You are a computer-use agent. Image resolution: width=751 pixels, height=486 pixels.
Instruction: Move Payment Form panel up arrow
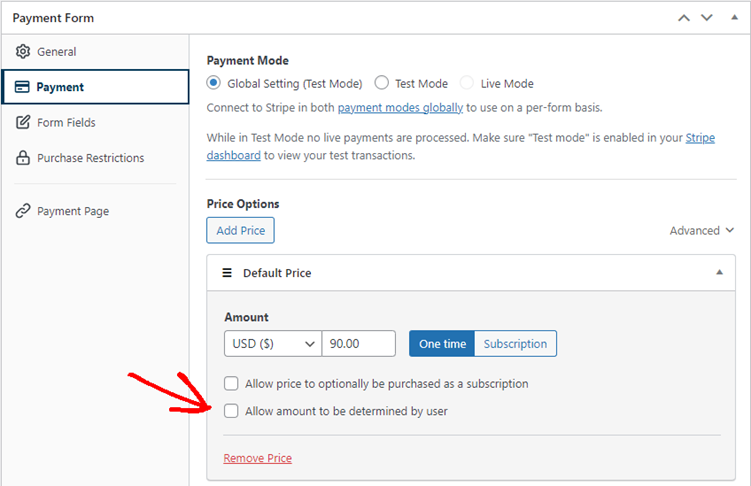(x=684, y=18)
